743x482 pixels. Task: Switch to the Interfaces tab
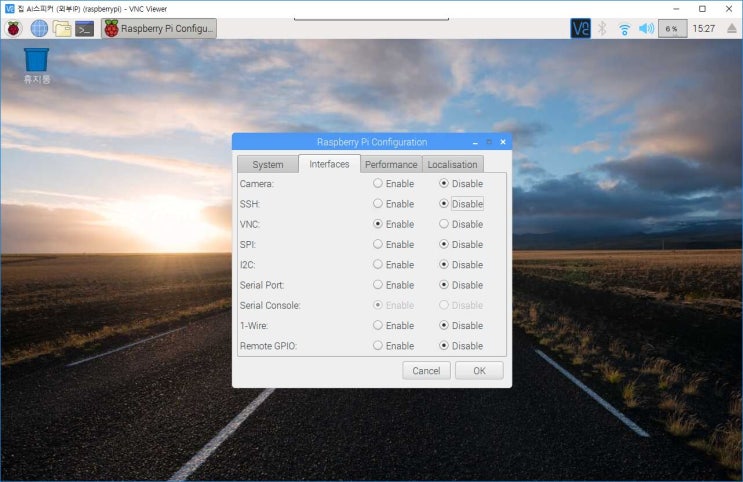329,164
